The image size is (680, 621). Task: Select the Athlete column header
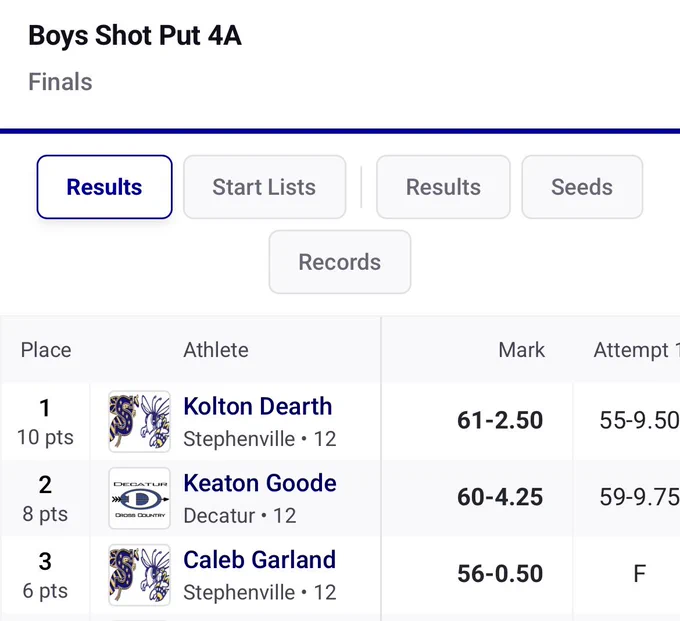216,350
